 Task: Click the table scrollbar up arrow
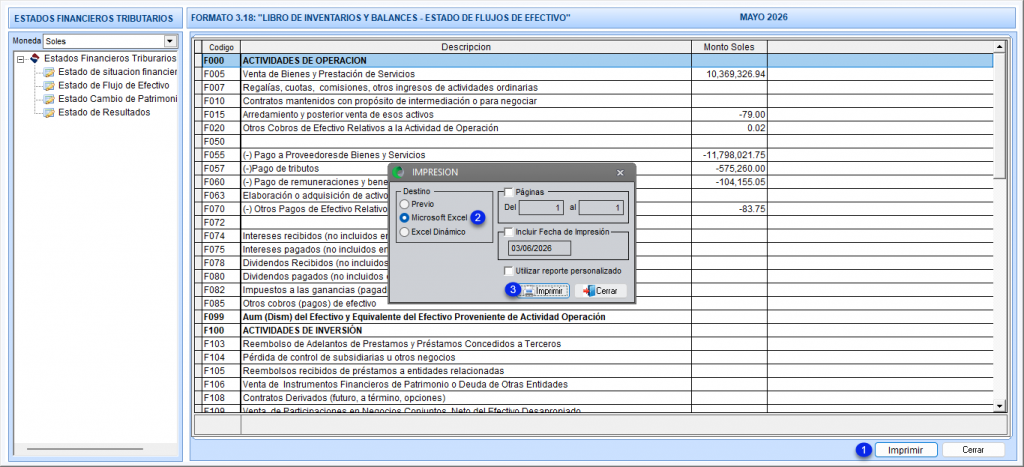999,46
